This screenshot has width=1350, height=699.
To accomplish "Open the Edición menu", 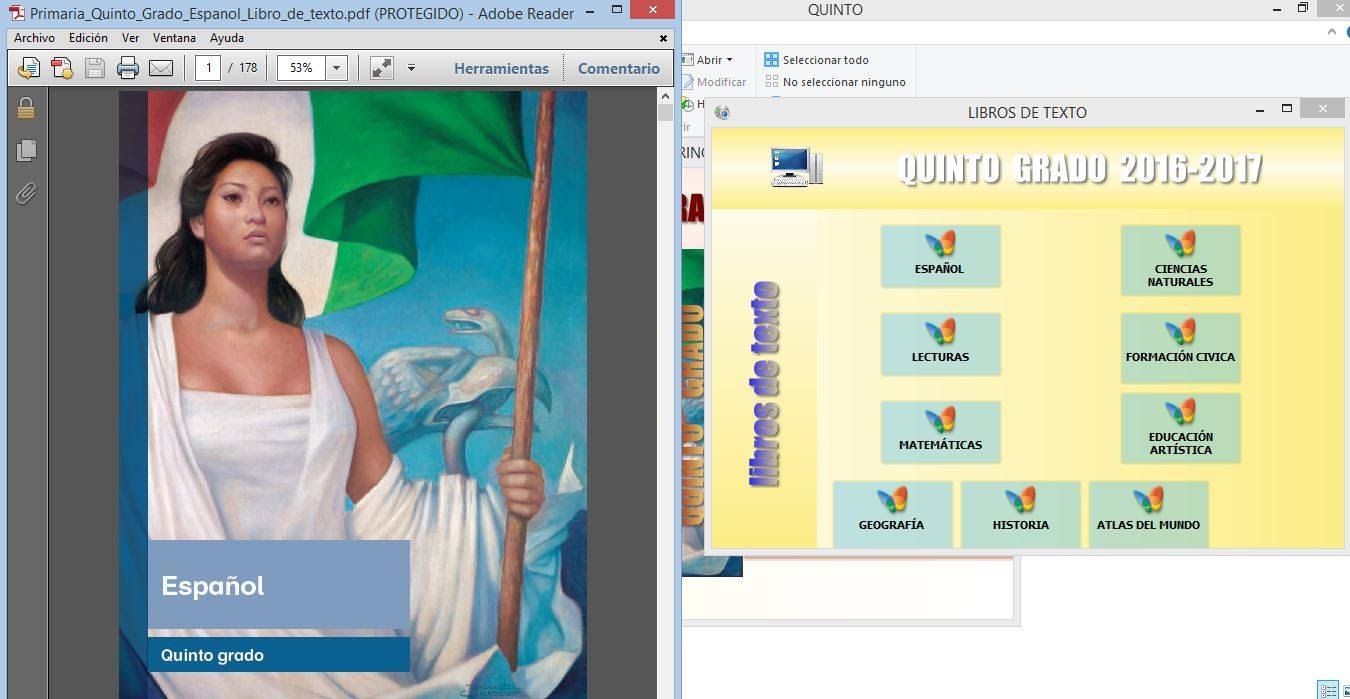I will coord(88,38).
